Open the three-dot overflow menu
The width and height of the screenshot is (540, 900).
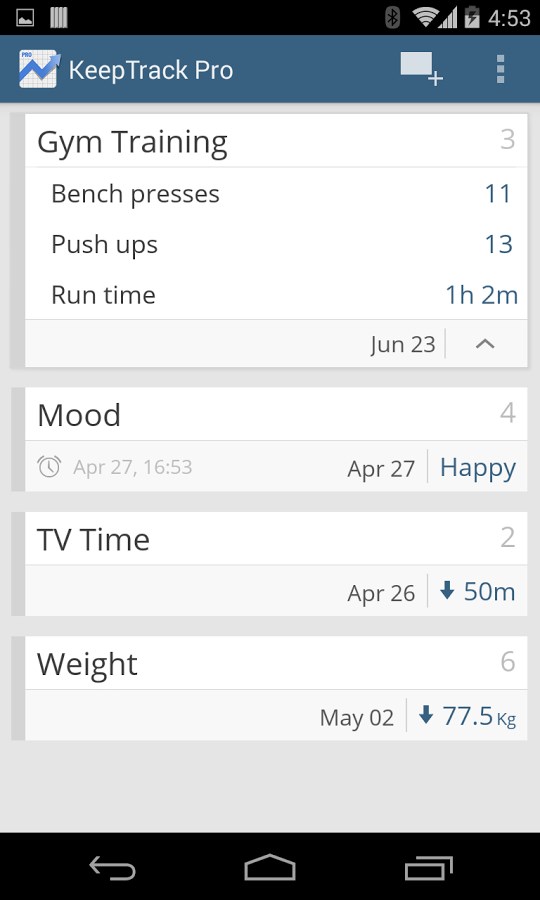coord(500,69)
